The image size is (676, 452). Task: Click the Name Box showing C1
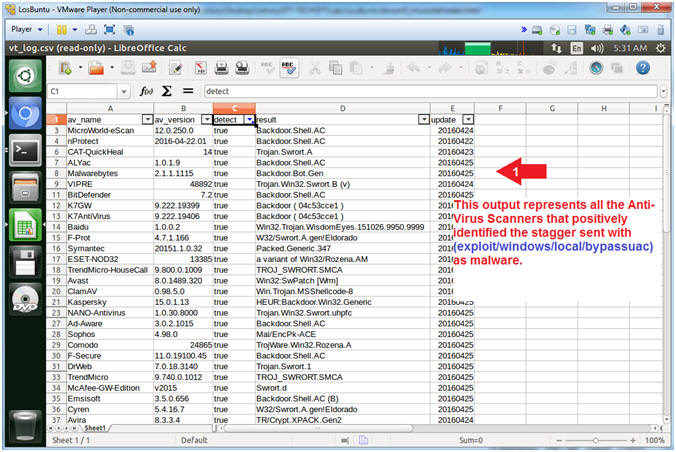pos(83,91)
